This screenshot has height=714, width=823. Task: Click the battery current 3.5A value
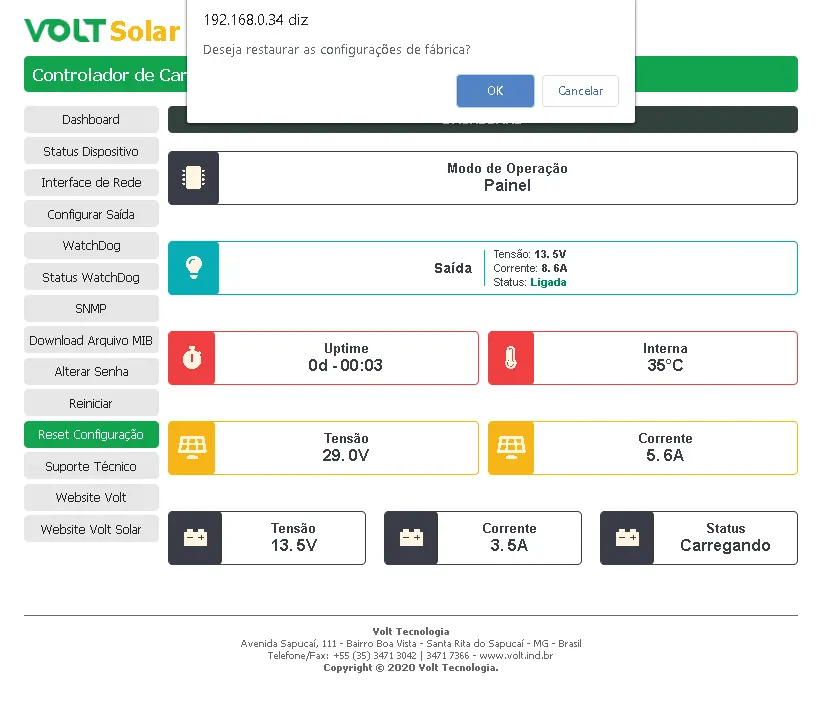coord(509,545)
